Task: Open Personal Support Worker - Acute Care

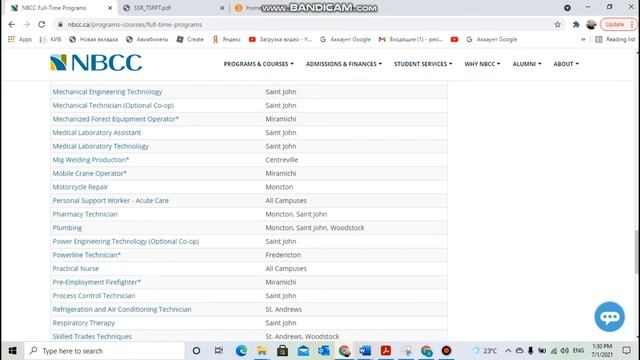Action: pyautogui.click(x=111, y=200)
